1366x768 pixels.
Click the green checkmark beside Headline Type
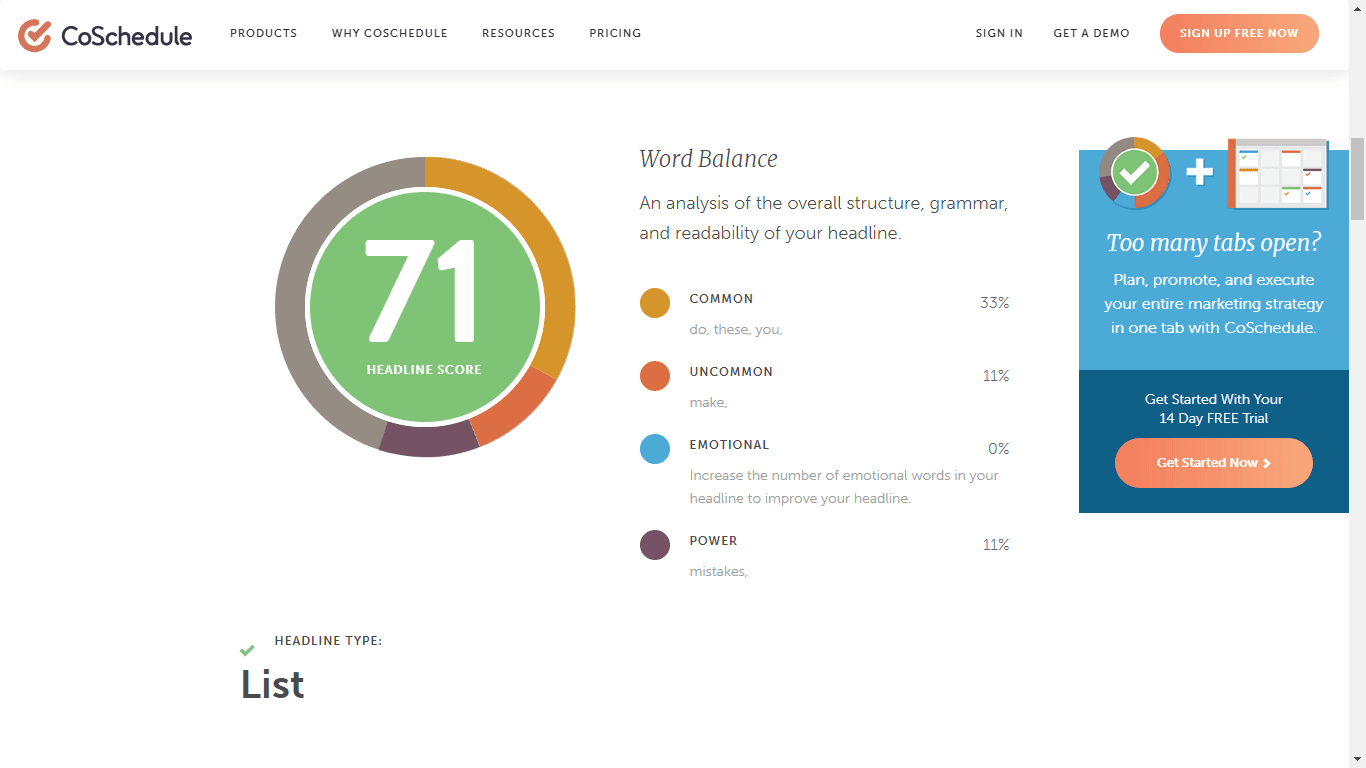(x=247, y=651)
